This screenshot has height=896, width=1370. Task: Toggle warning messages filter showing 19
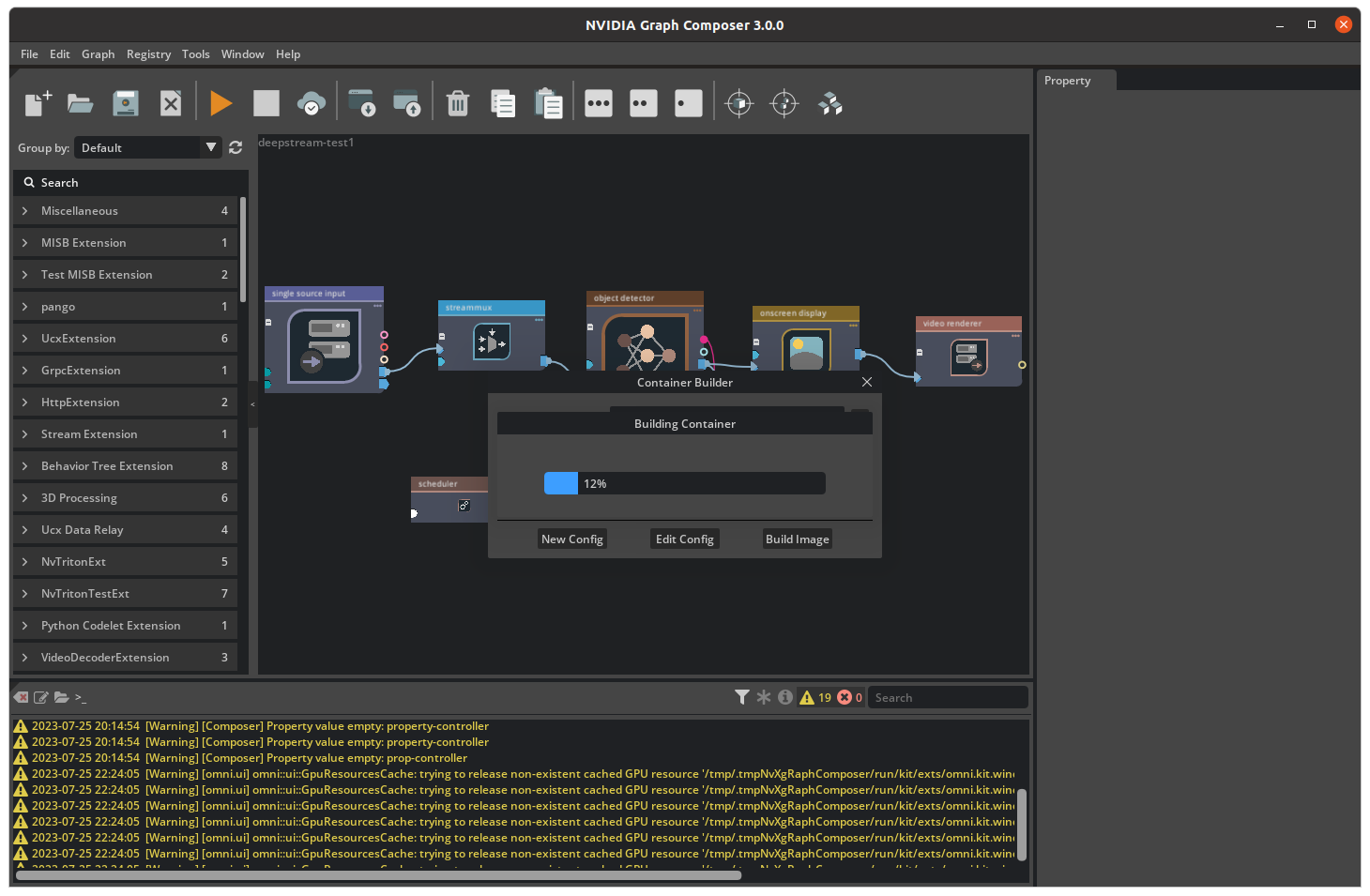point(814,697)
